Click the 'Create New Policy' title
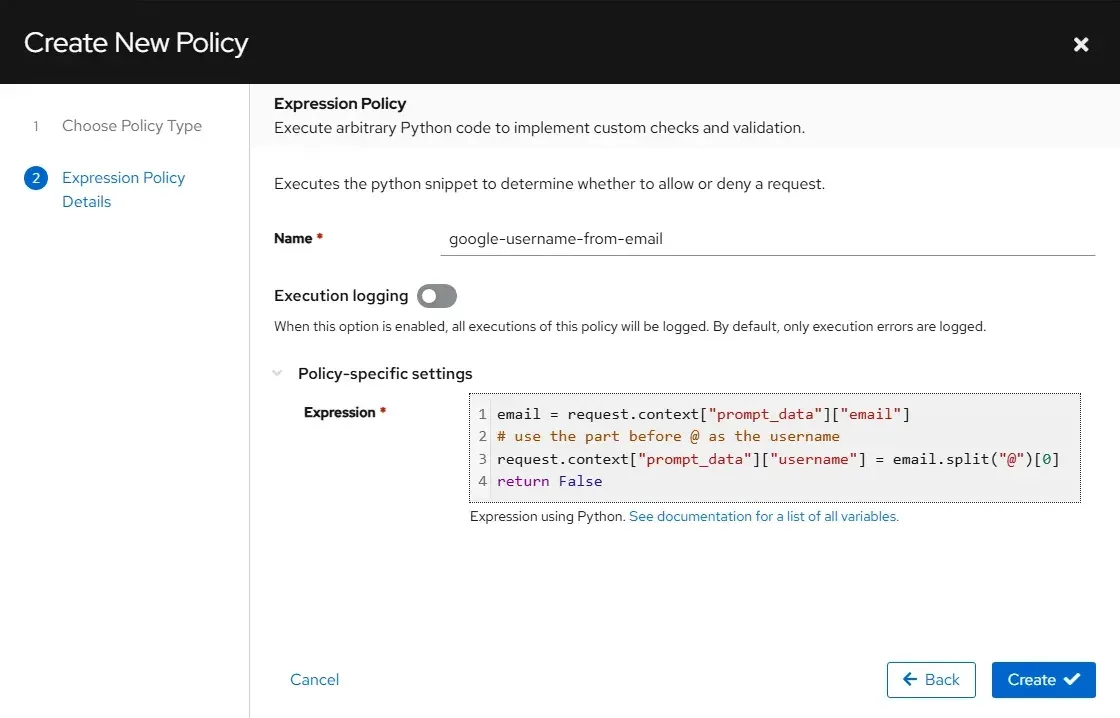The image size is (1120, 718). point(136,43)
